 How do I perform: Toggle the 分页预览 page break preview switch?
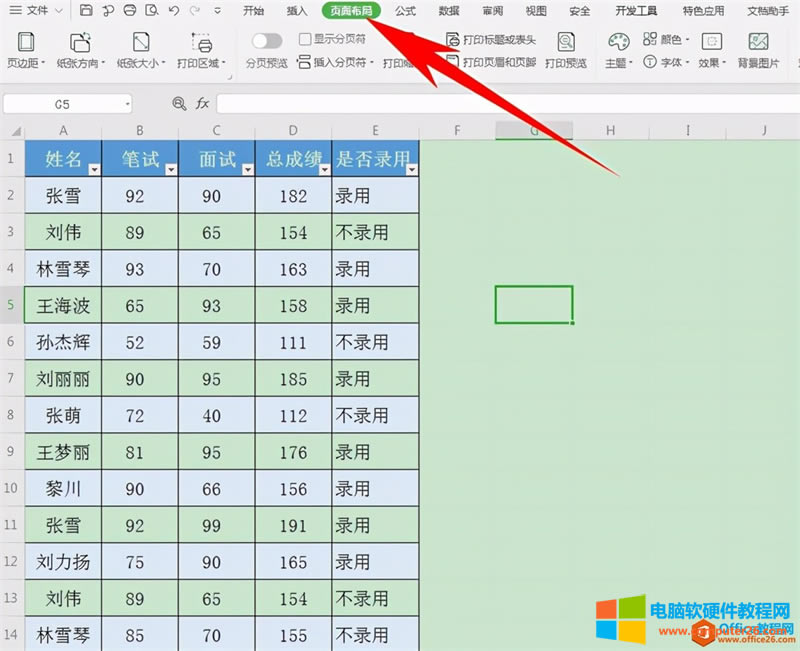[x=266, y=41]
